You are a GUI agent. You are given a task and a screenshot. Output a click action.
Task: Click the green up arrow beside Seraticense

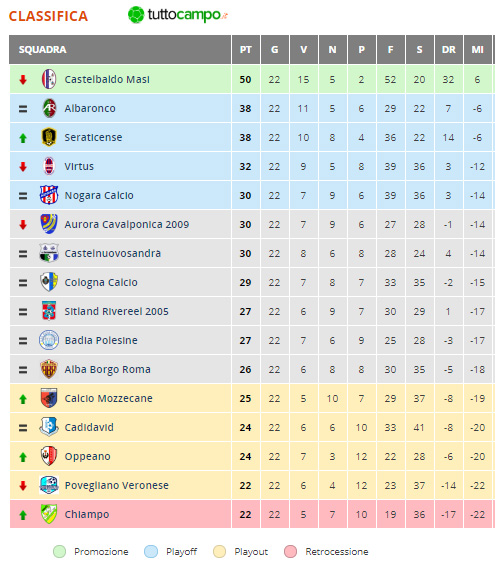(23, 138)
